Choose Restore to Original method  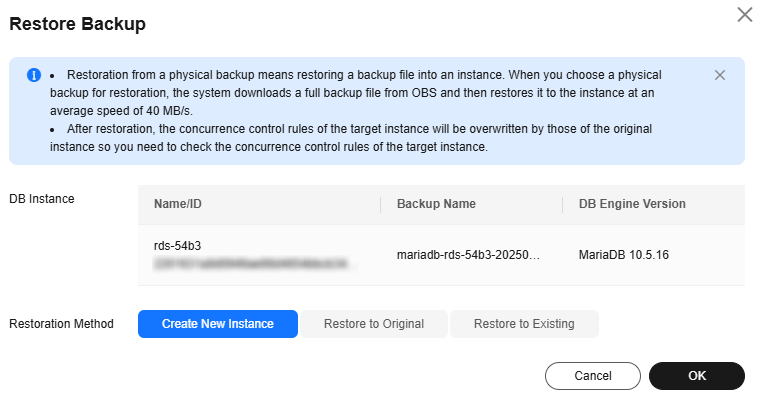click(x=374, y=324)
